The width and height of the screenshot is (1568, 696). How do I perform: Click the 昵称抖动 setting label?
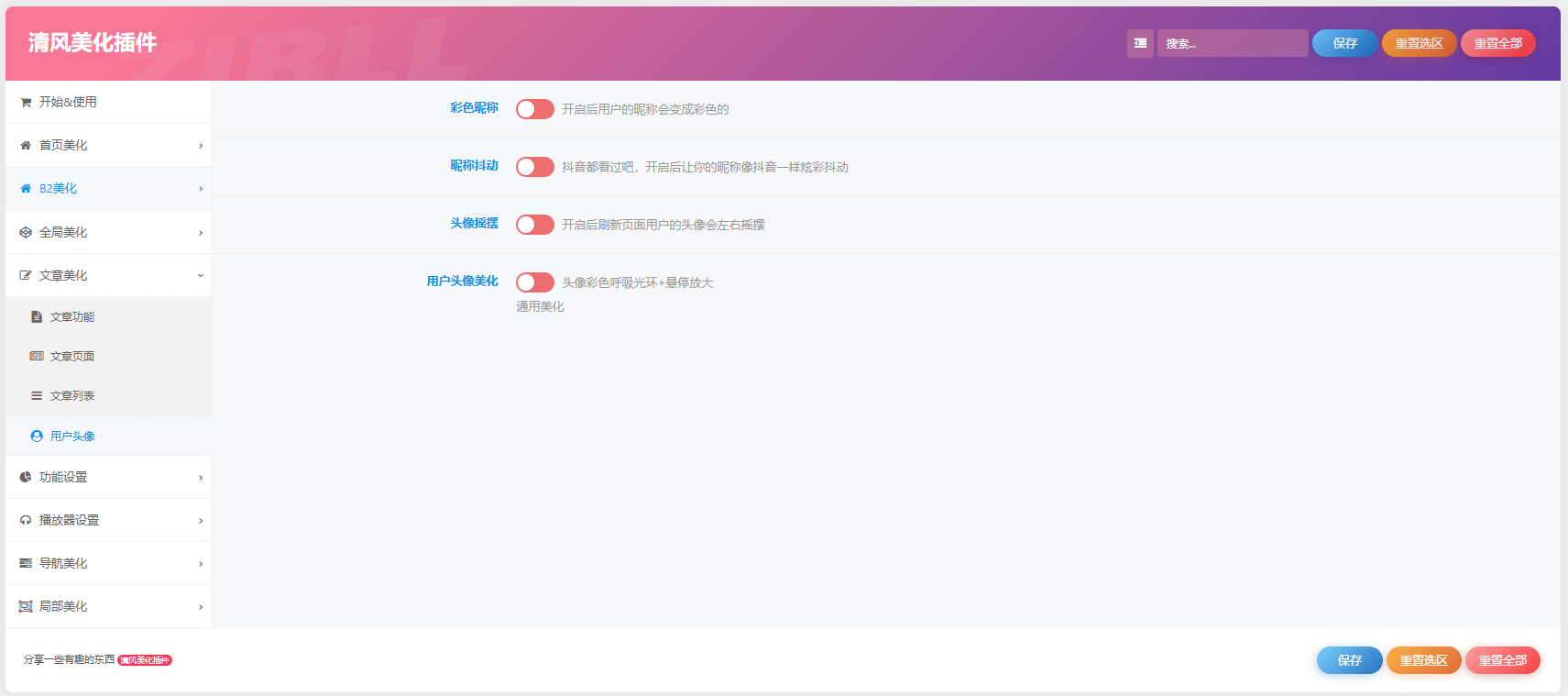[x=474, y=166]
